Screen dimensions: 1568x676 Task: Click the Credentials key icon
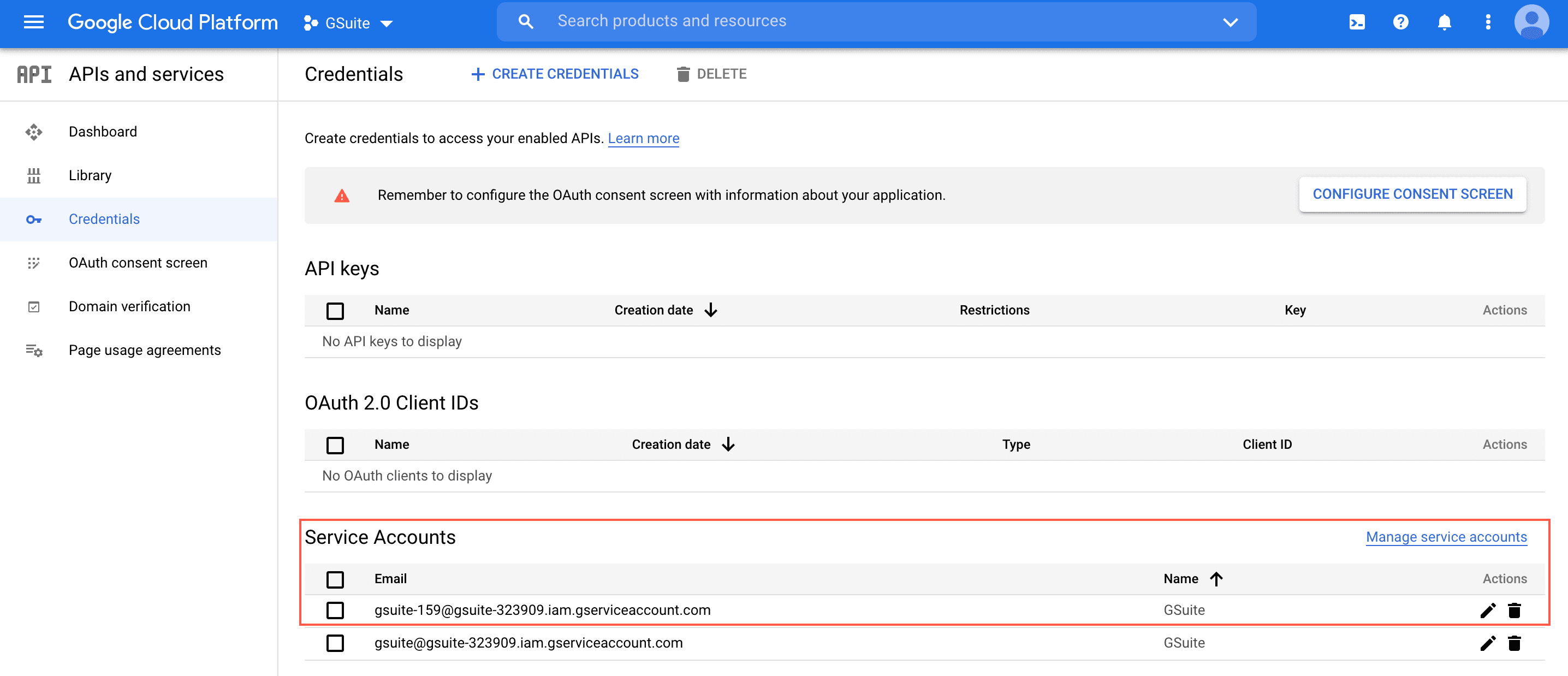[x=33, y=220]
